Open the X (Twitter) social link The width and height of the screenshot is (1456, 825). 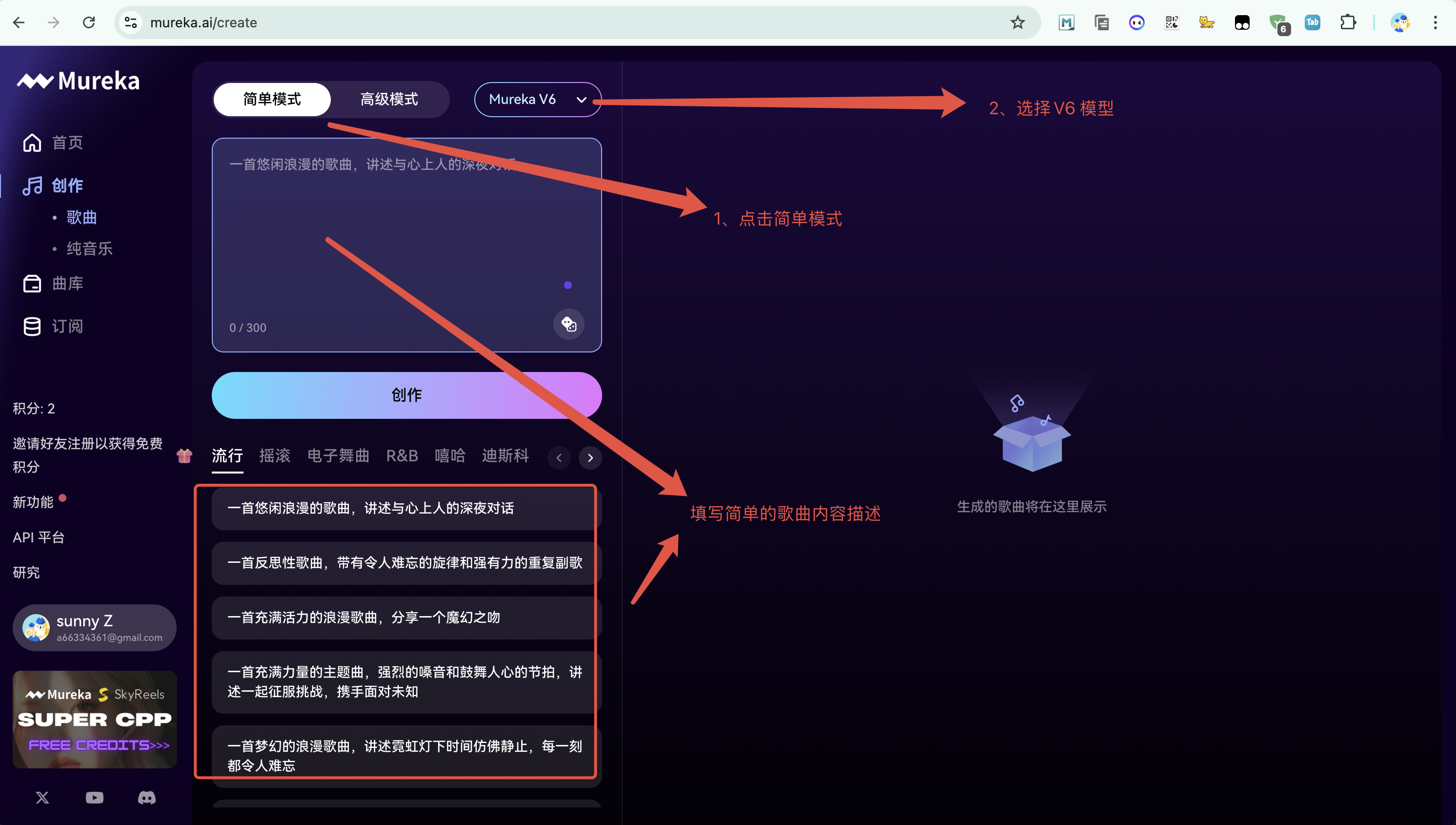point(42,797)
